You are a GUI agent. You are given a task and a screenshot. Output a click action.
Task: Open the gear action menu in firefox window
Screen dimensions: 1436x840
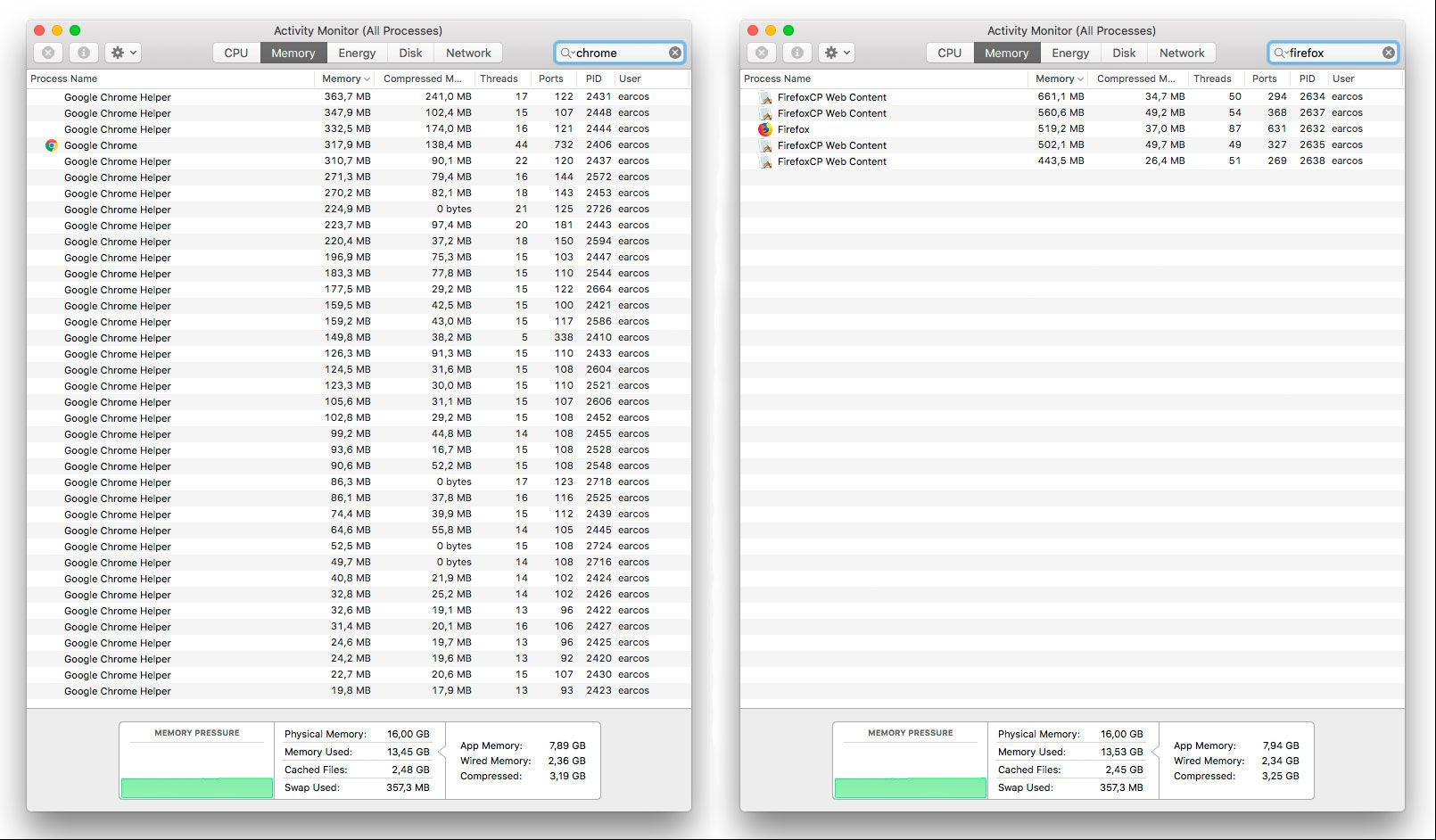pos(837,53)
